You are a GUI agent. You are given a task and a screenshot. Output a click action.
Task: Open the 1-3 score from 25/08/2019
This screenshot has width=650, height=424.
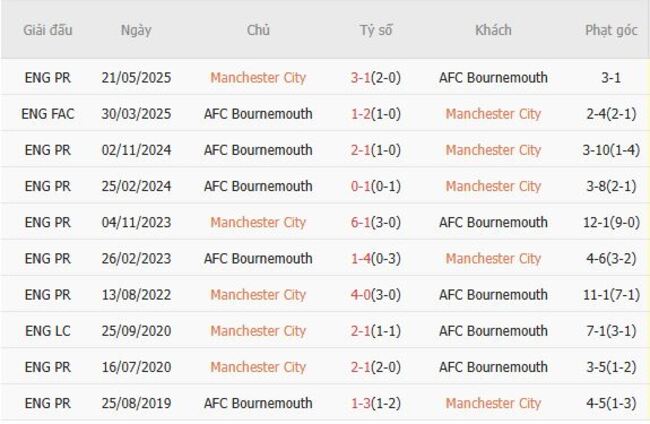pos(364,403)
